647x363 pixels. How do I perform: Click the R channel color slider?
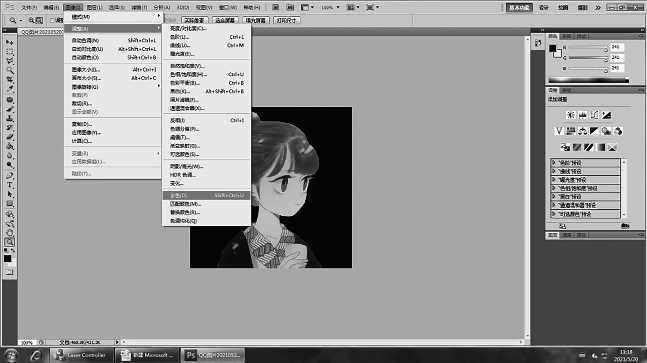(588, 48)
